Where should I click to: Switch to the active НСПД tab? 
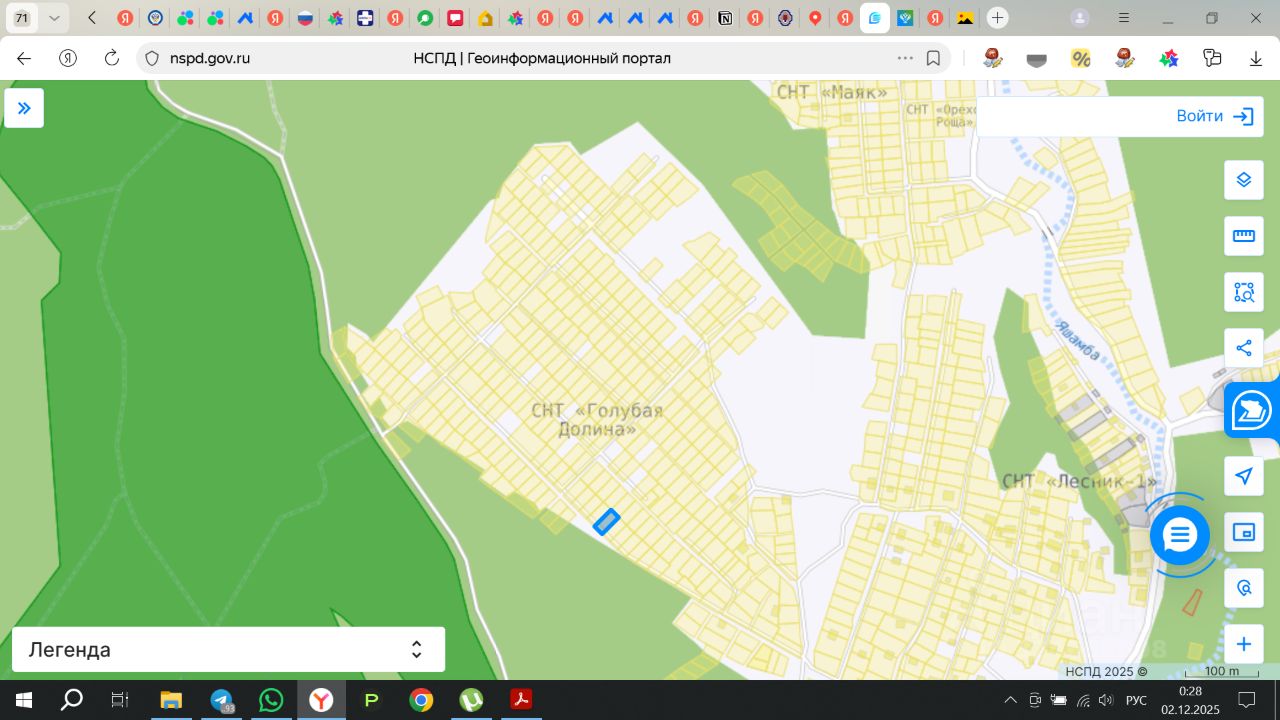[x=875, y=18]
